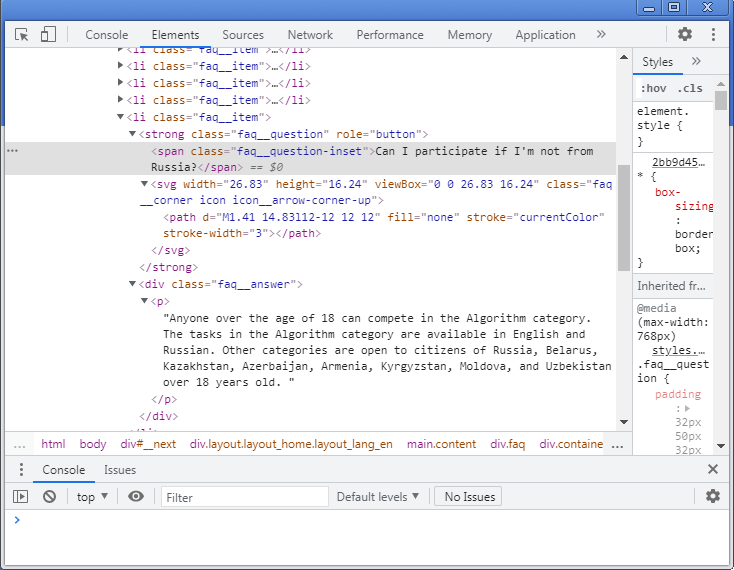Clear the console icon

[49, 496]
